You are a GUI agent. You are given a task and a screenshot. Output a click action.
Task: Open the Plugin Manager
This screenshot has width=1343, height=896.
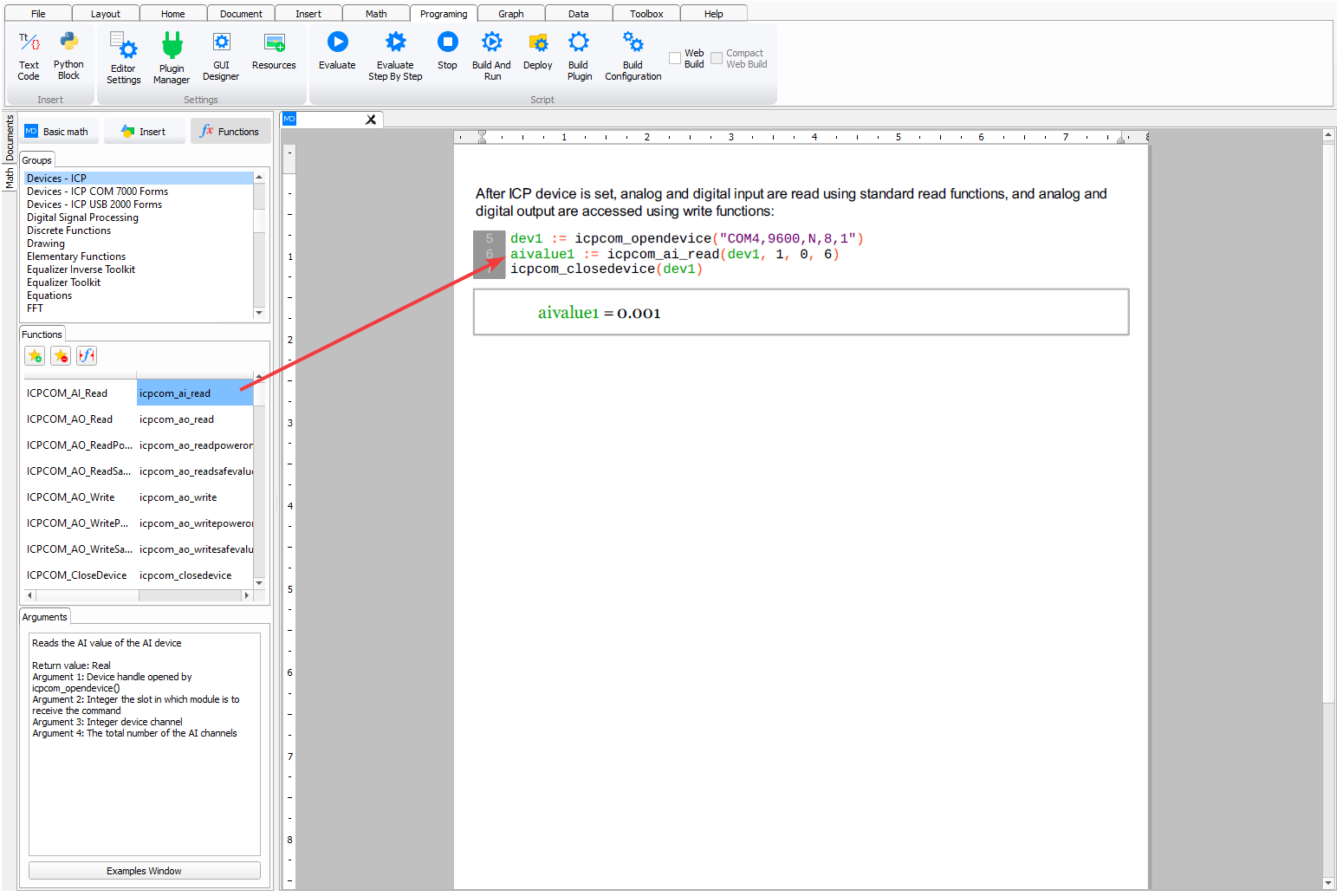pyautogui.click(x=172, y=45)
